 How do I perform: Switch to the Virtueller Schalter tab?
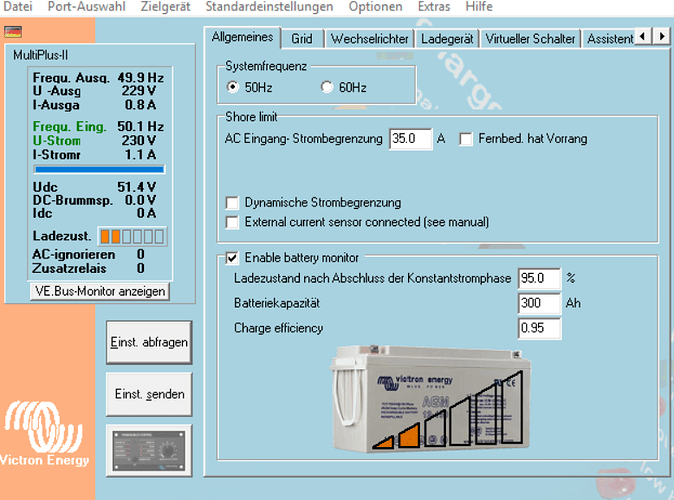[530, 39]
